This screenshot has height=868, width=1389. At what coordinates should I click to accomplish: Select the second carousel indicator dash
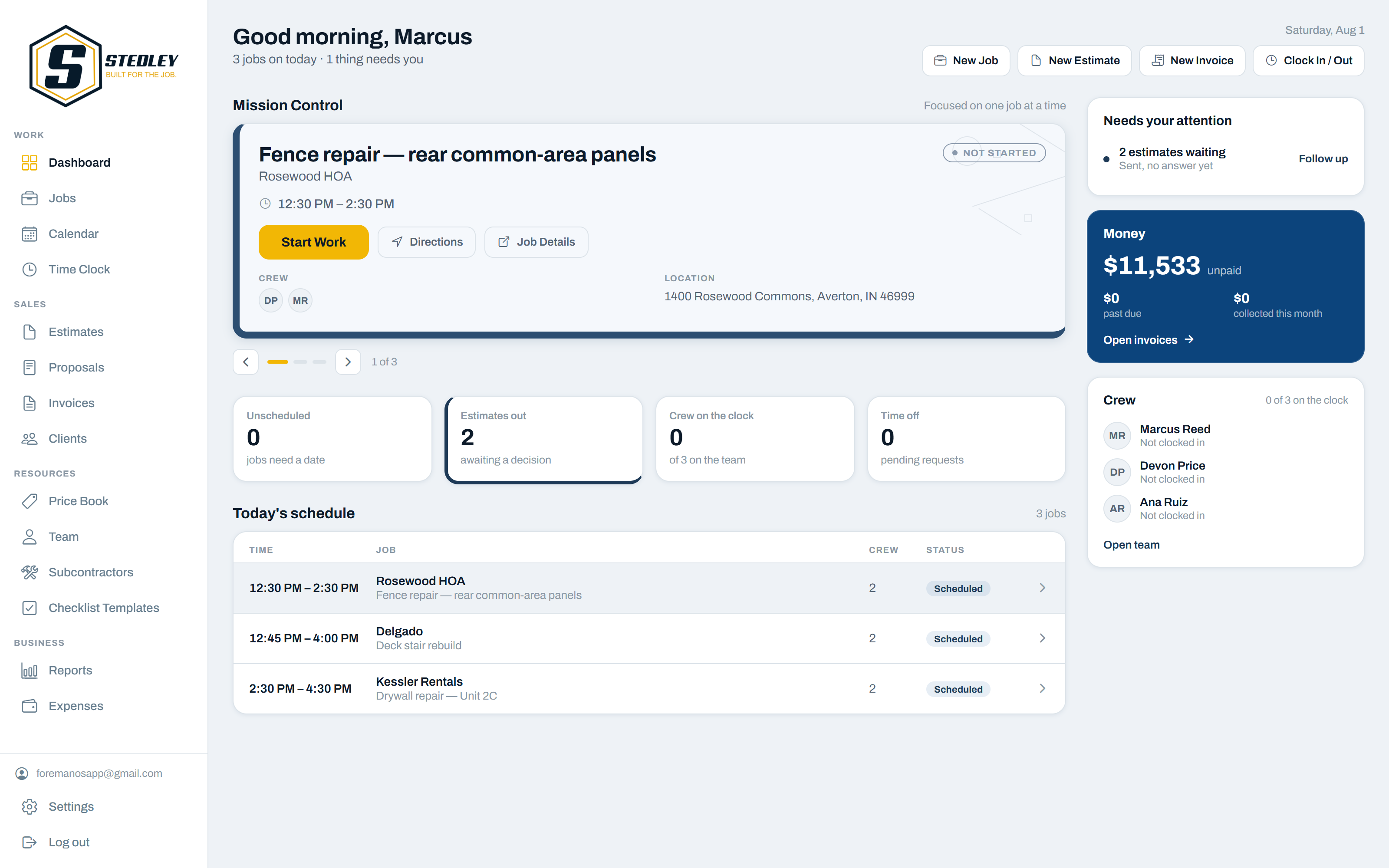point(300,362)
